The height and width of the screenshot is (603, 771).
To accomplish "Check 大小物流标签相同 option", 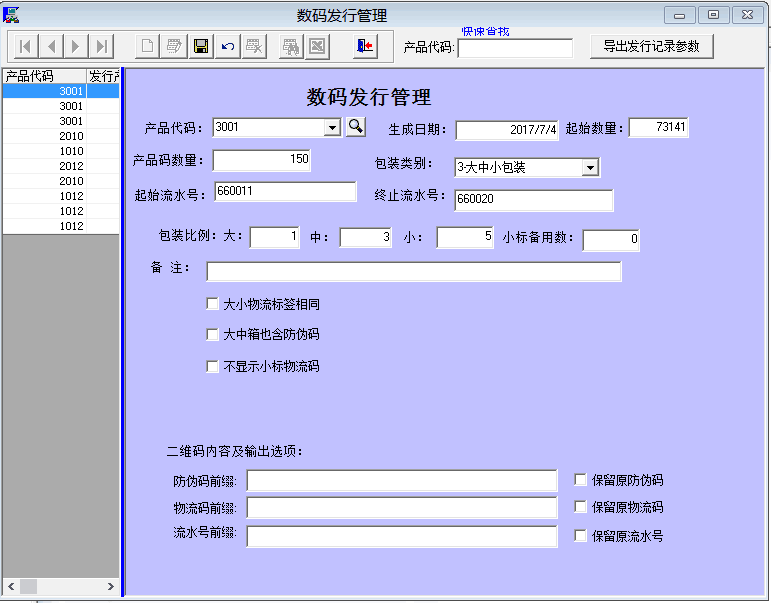I will (212, 304).
